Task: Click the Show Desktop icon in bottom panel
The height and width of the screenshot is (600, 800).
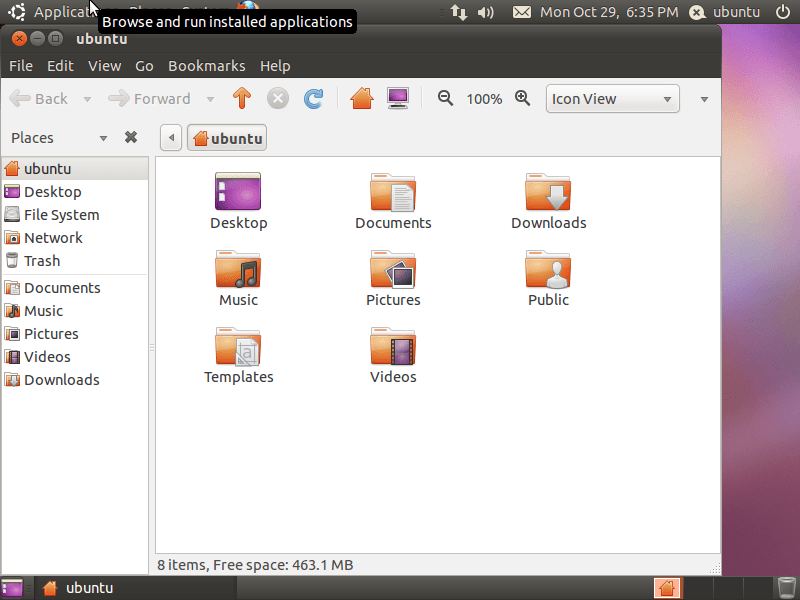Action: click(12, 588)
